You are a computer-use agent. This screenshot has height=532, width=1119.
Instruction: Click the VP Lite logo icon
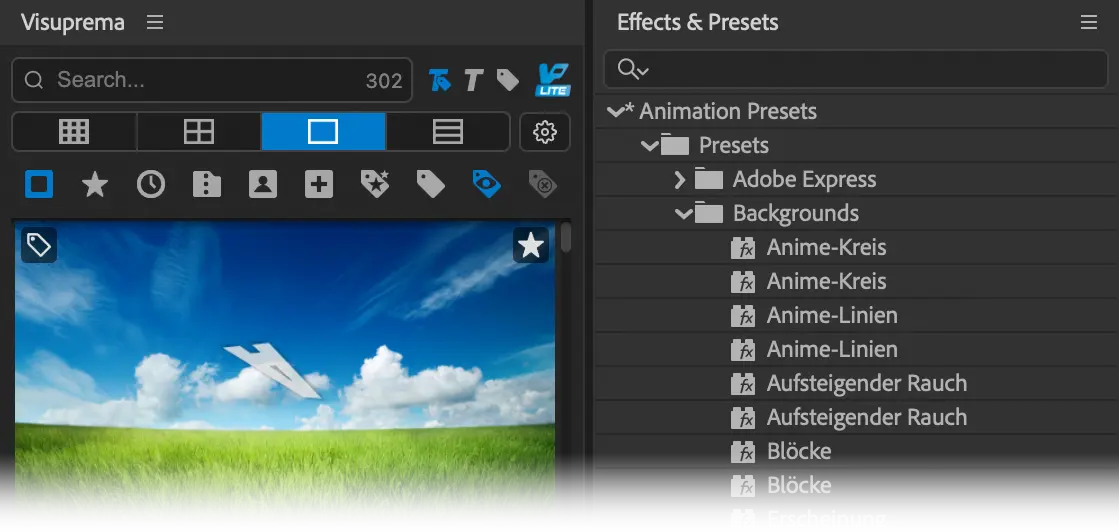tap(552, 80)
